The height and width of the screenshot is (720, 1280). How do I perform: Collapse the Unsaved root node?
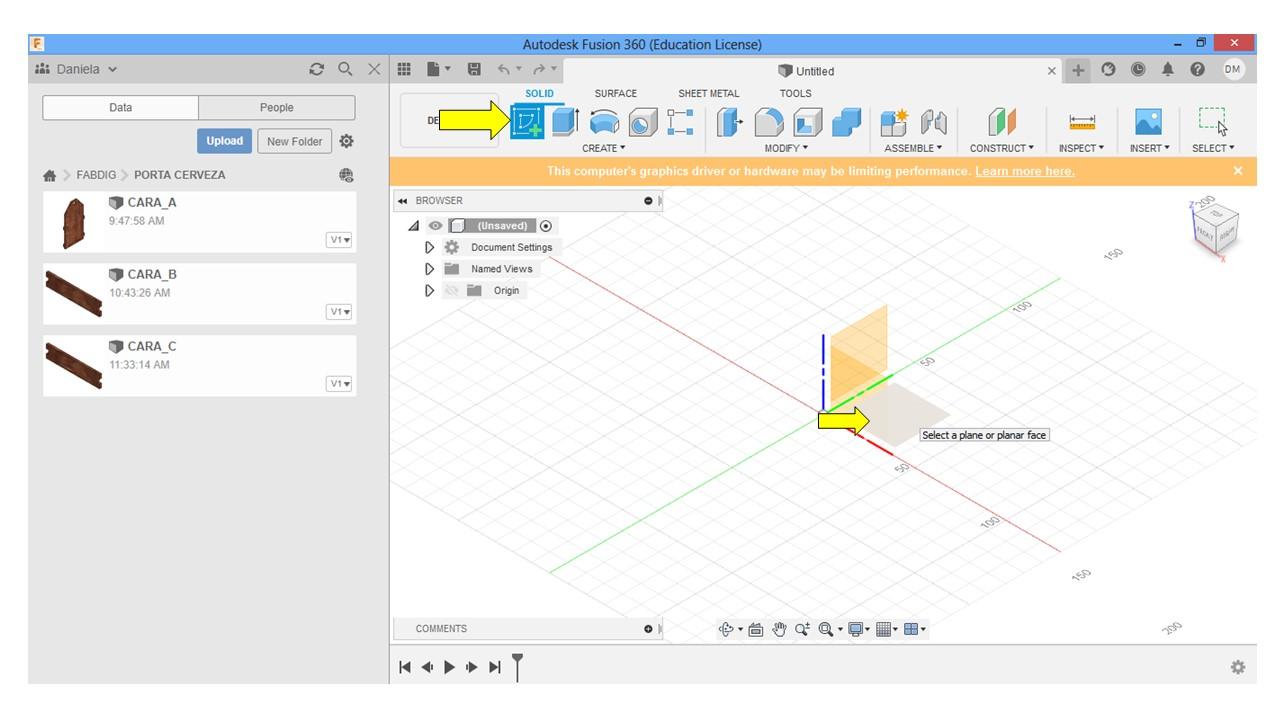tap(414, 226)
